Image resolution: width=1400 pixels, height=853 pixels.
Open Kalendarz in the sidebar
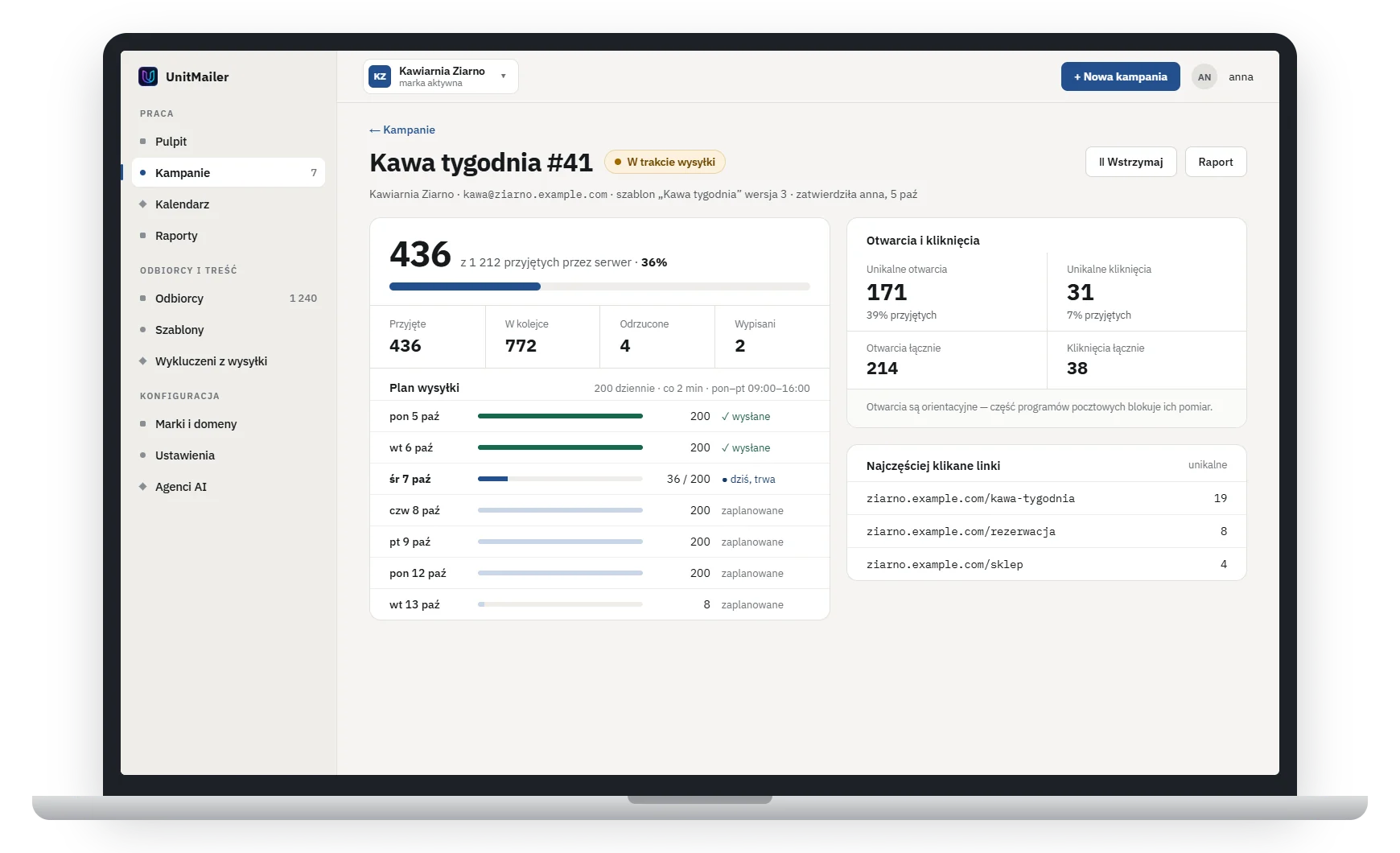[229, 204]
